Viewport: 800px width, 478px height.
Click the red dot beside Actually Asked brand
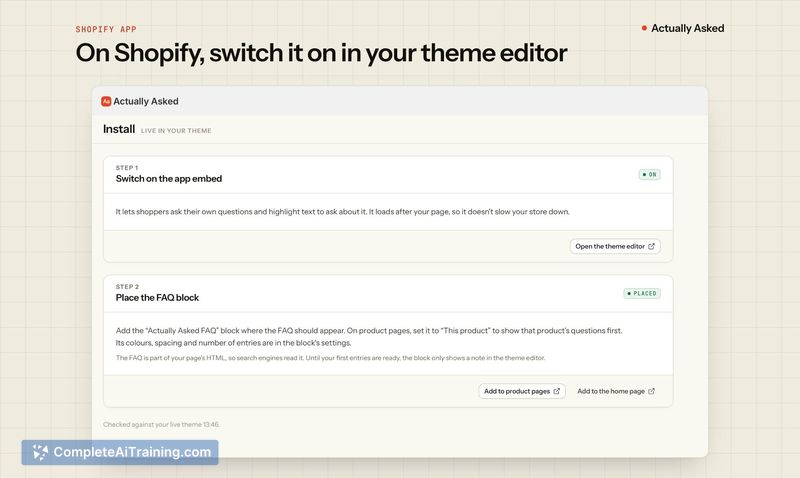tap(644, 28)
